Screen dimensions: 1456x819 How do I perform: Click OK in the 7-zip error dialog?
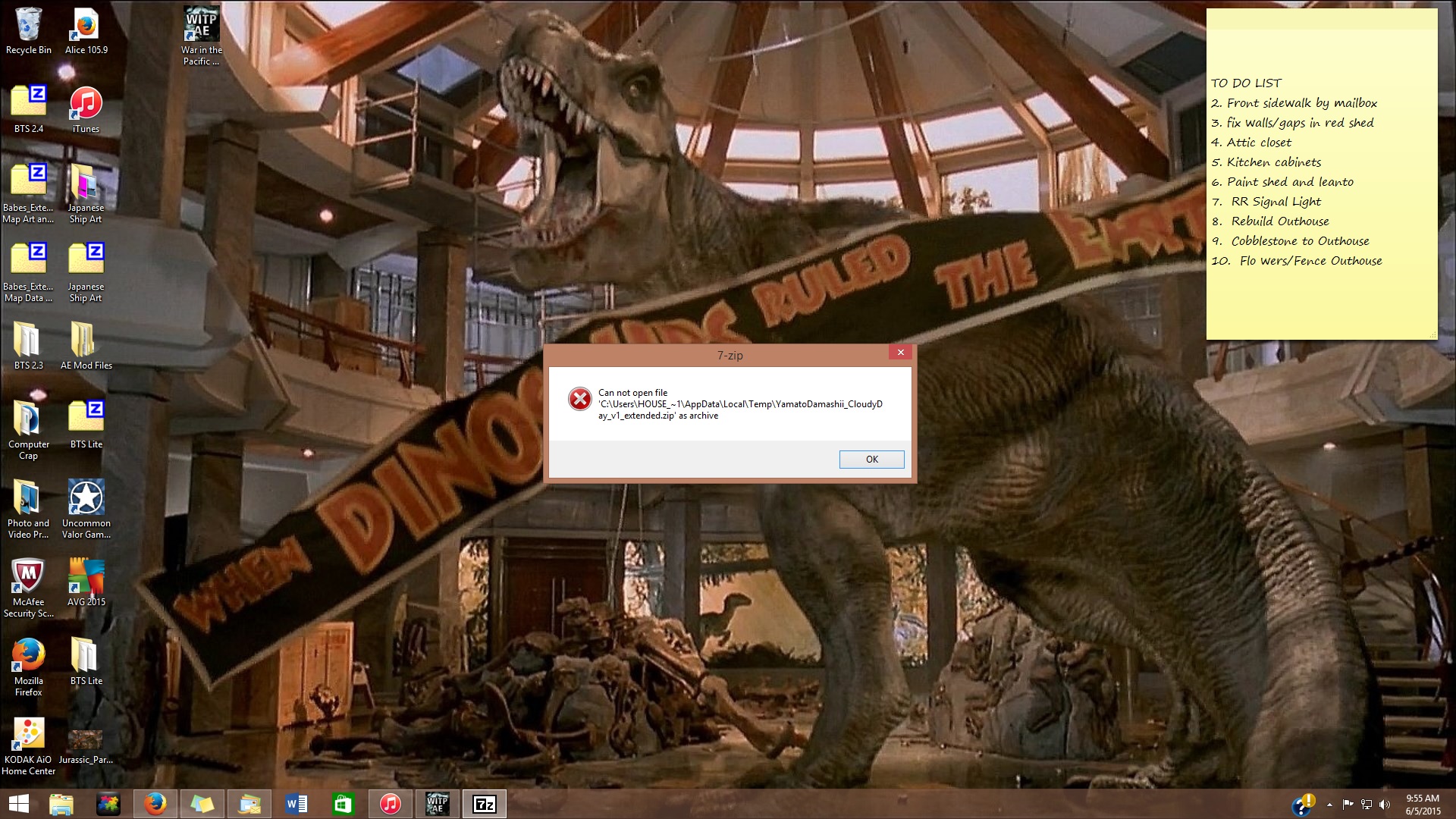(x=871, y=460)
